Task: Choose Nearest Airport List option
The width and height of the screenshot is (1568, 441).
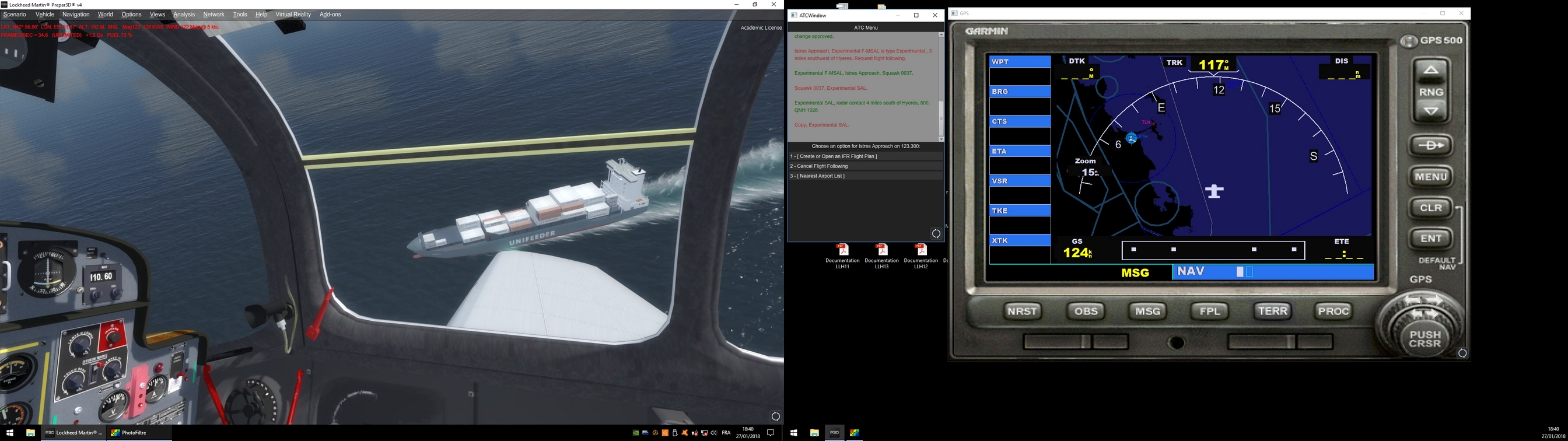Action: [865, 176]
